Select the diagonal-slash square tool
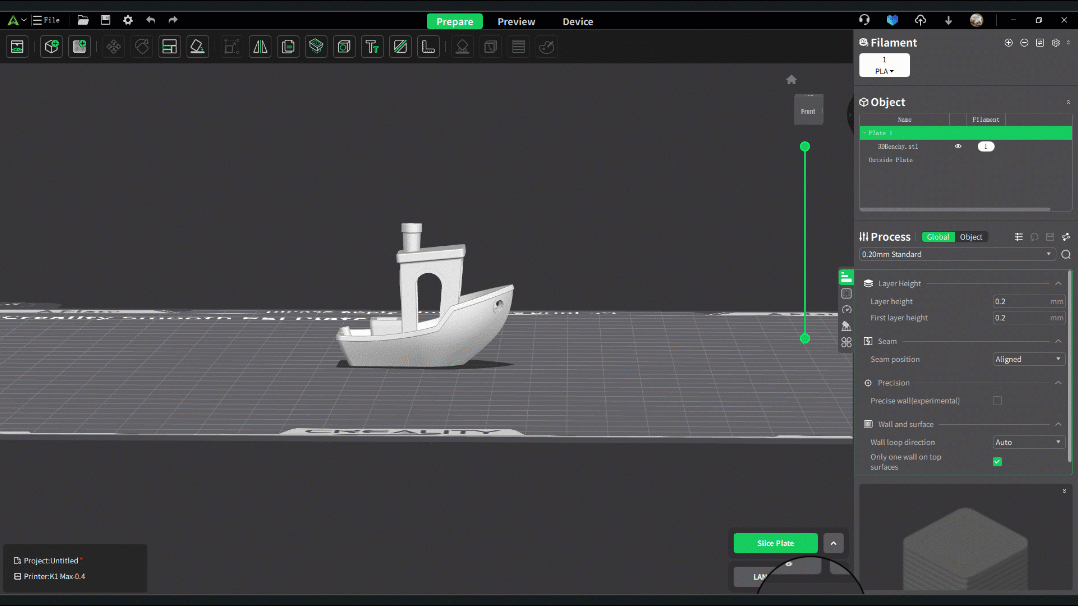 tap(400, 47)
